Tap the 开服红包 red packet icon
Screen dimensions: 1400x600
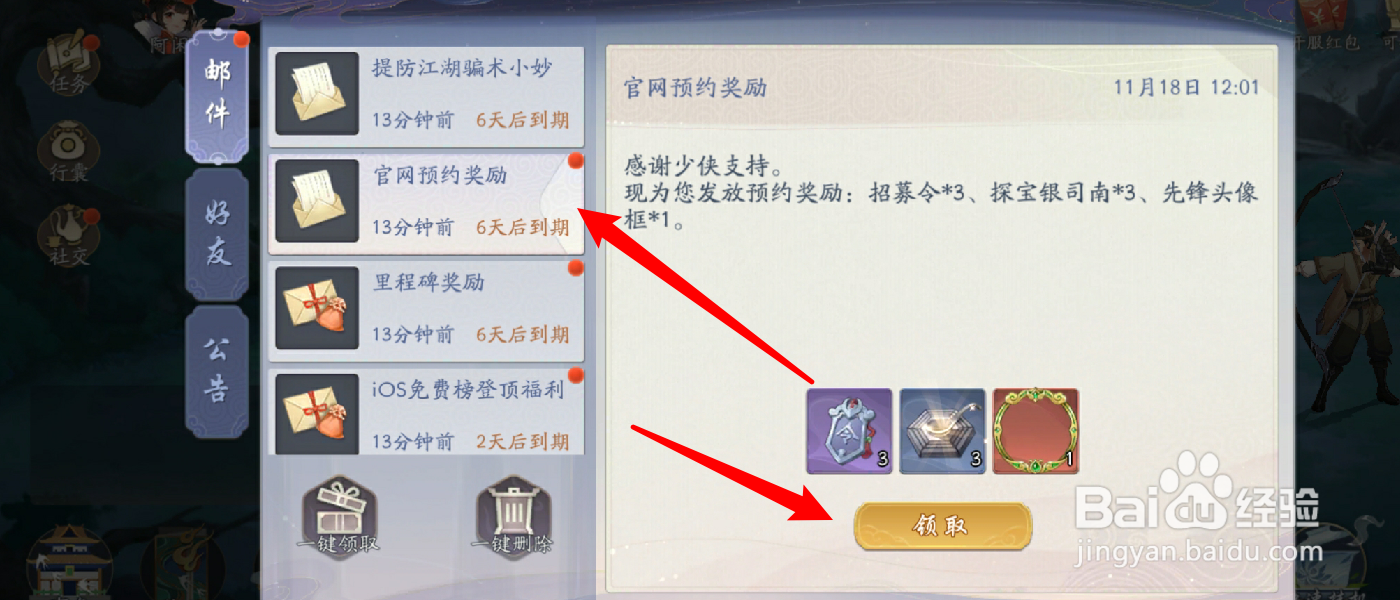[x=1326, y=27]
